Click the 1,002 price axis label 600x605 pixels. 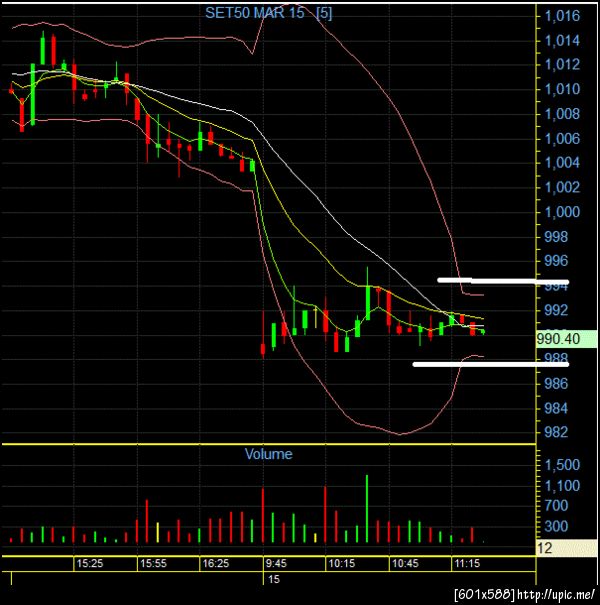(x=562, y=188)
